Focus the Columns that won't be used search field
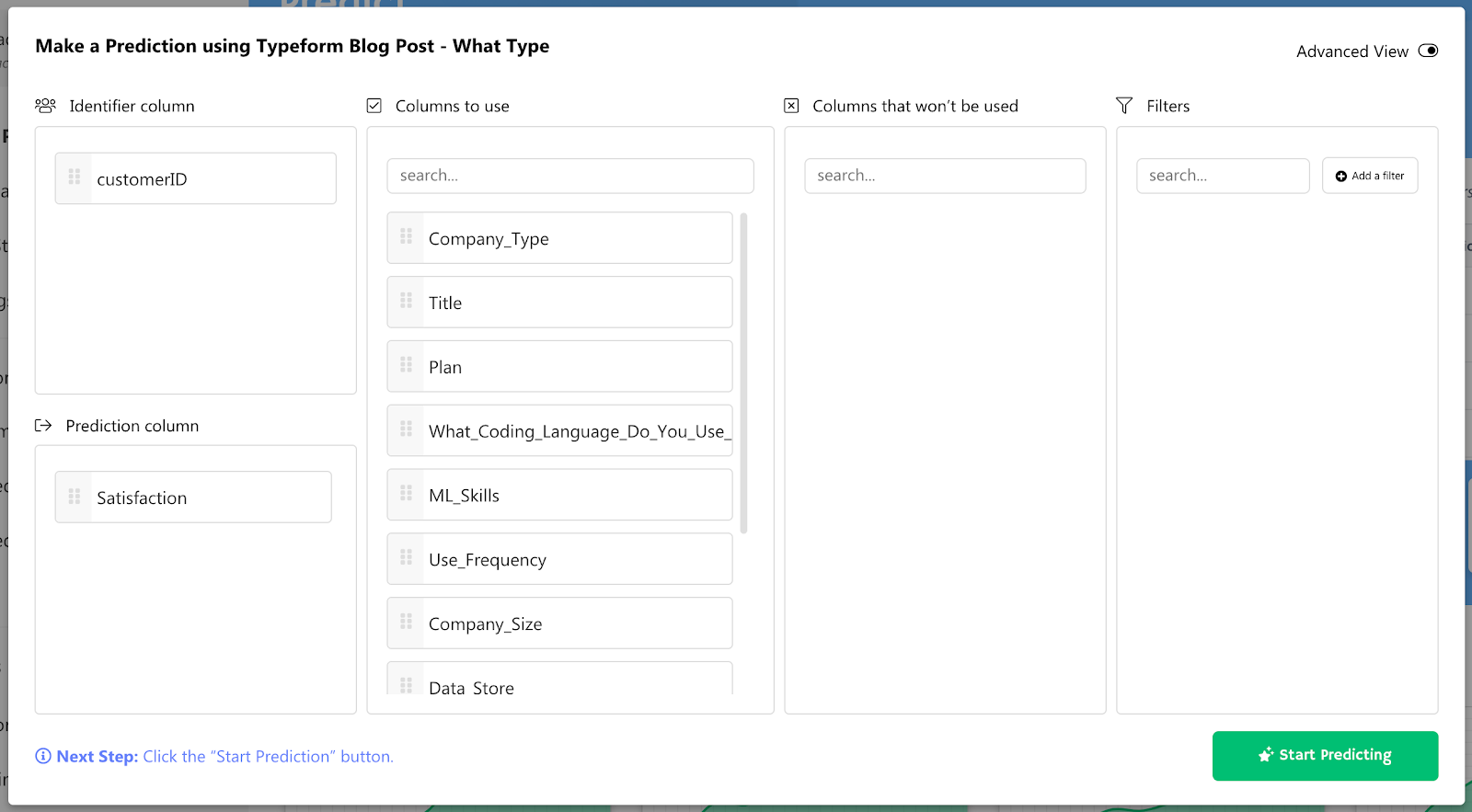1472x812 pixels. click(945, 176)
